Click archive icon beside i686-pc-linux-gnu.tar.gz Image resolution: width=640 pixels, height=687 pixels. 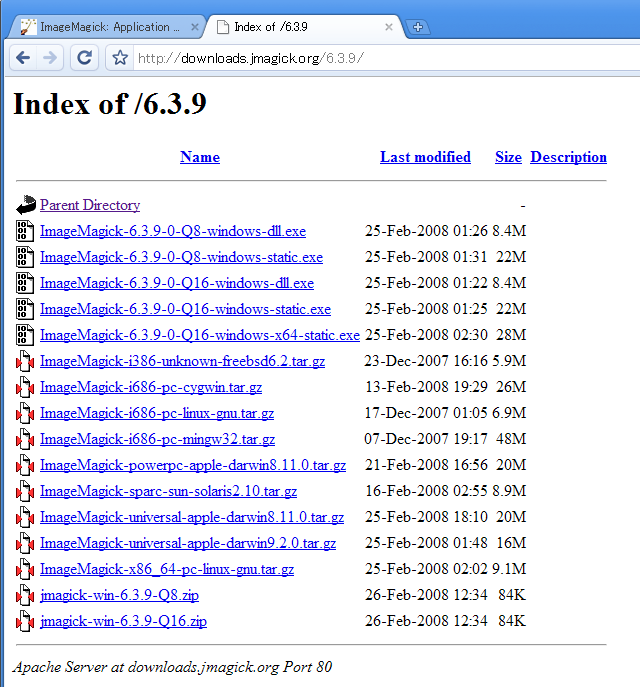[x=25, y=413]
